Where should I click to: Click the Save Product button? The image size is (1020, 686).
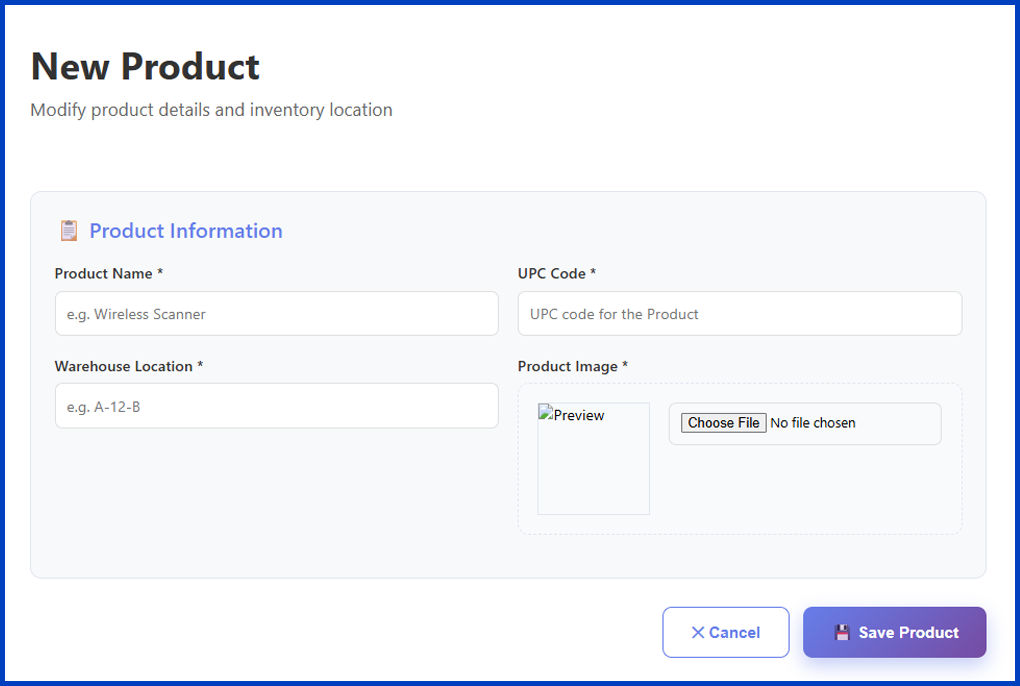[x=894, y=632]
